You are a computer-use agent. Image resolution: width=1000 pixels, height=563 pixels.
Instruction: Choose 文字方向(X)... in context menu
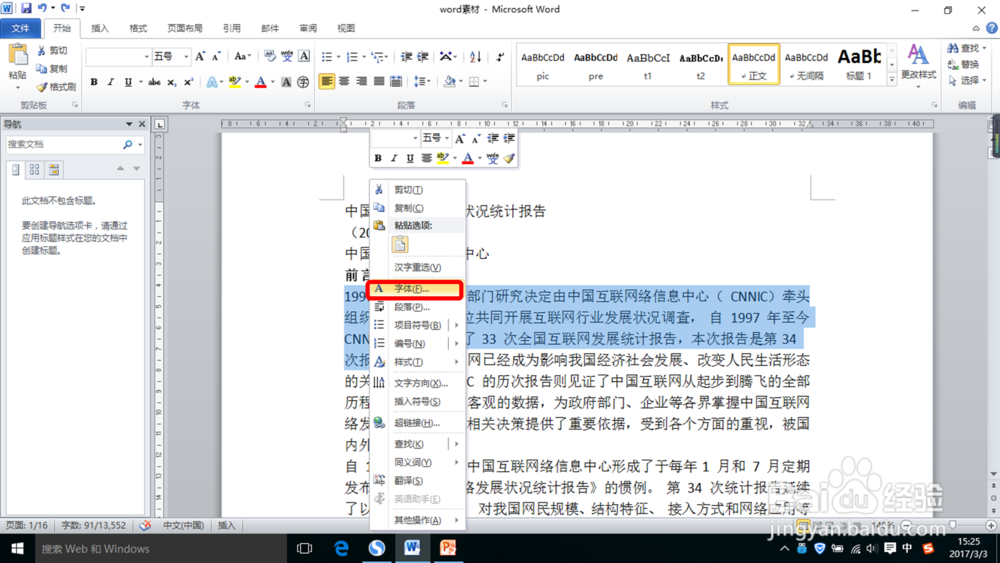pos(418,383)
